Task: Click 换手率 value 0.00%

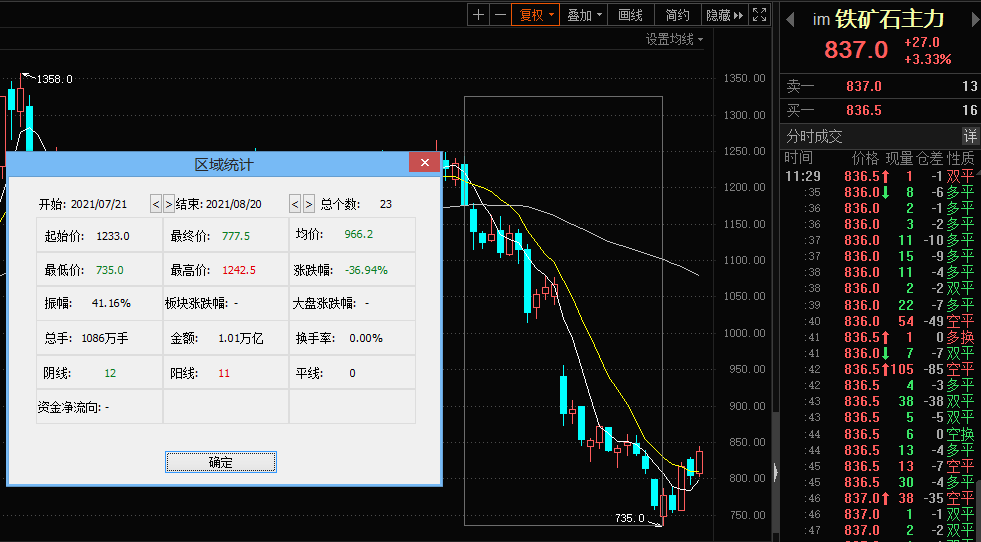Action: click(x=366, y=339)
